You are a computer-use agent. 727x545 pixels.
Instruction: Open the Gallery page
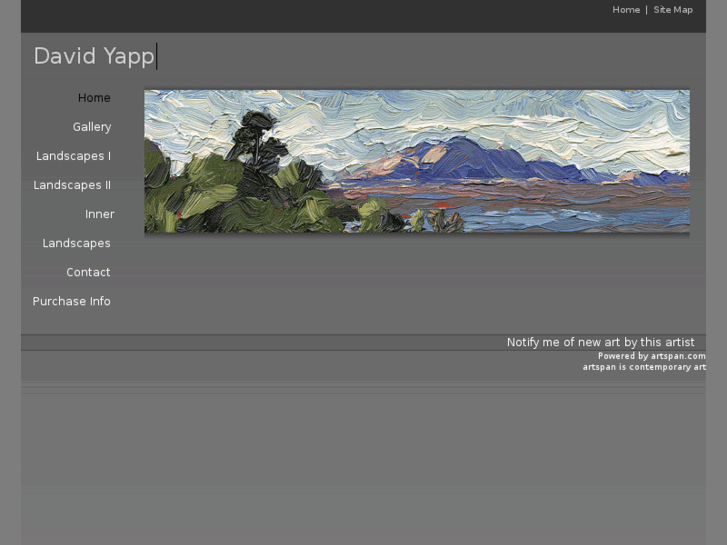(92, 127)
